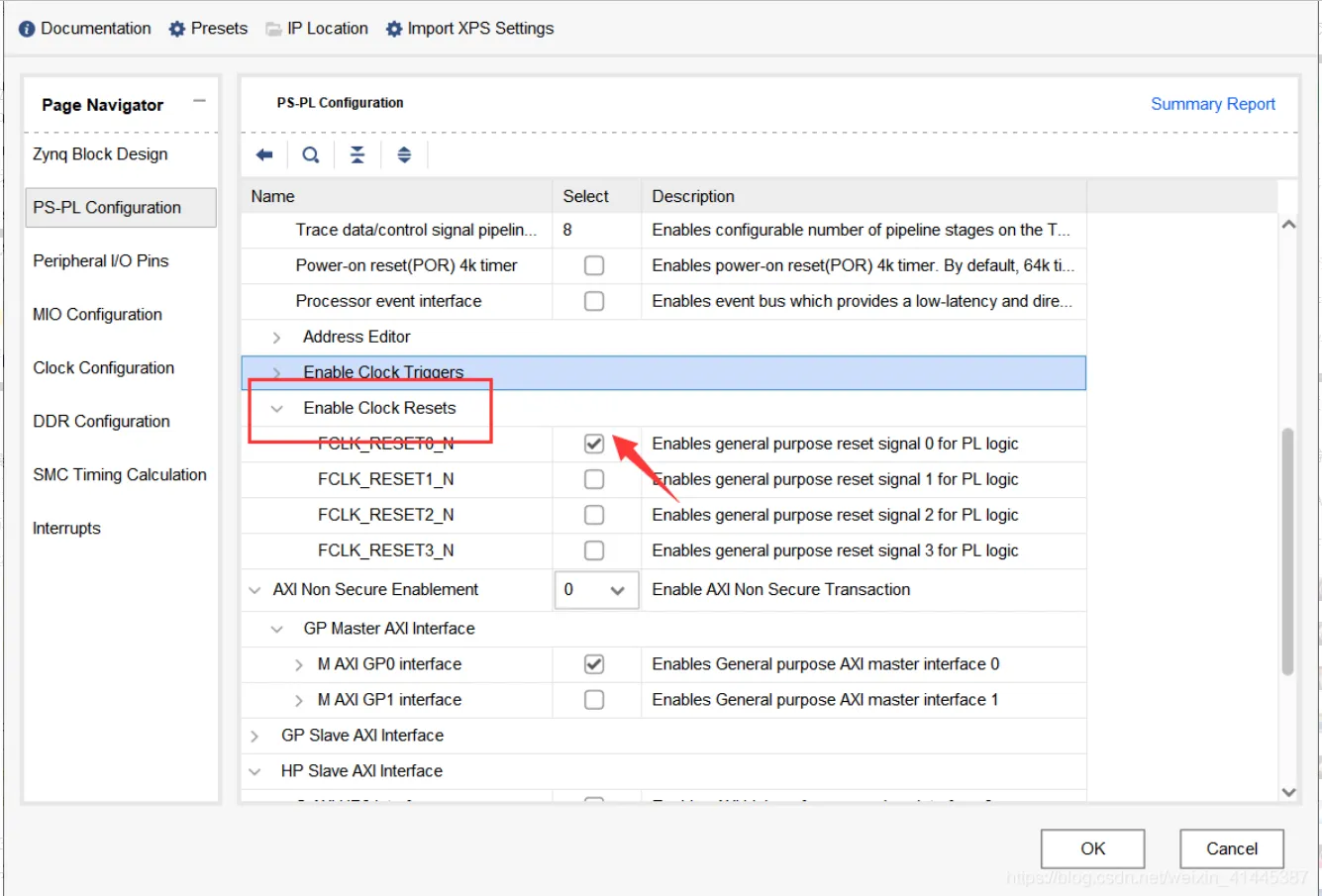1322x896 pixels.
Task: Click the collapse all toolbar icon
Action: 357,154
